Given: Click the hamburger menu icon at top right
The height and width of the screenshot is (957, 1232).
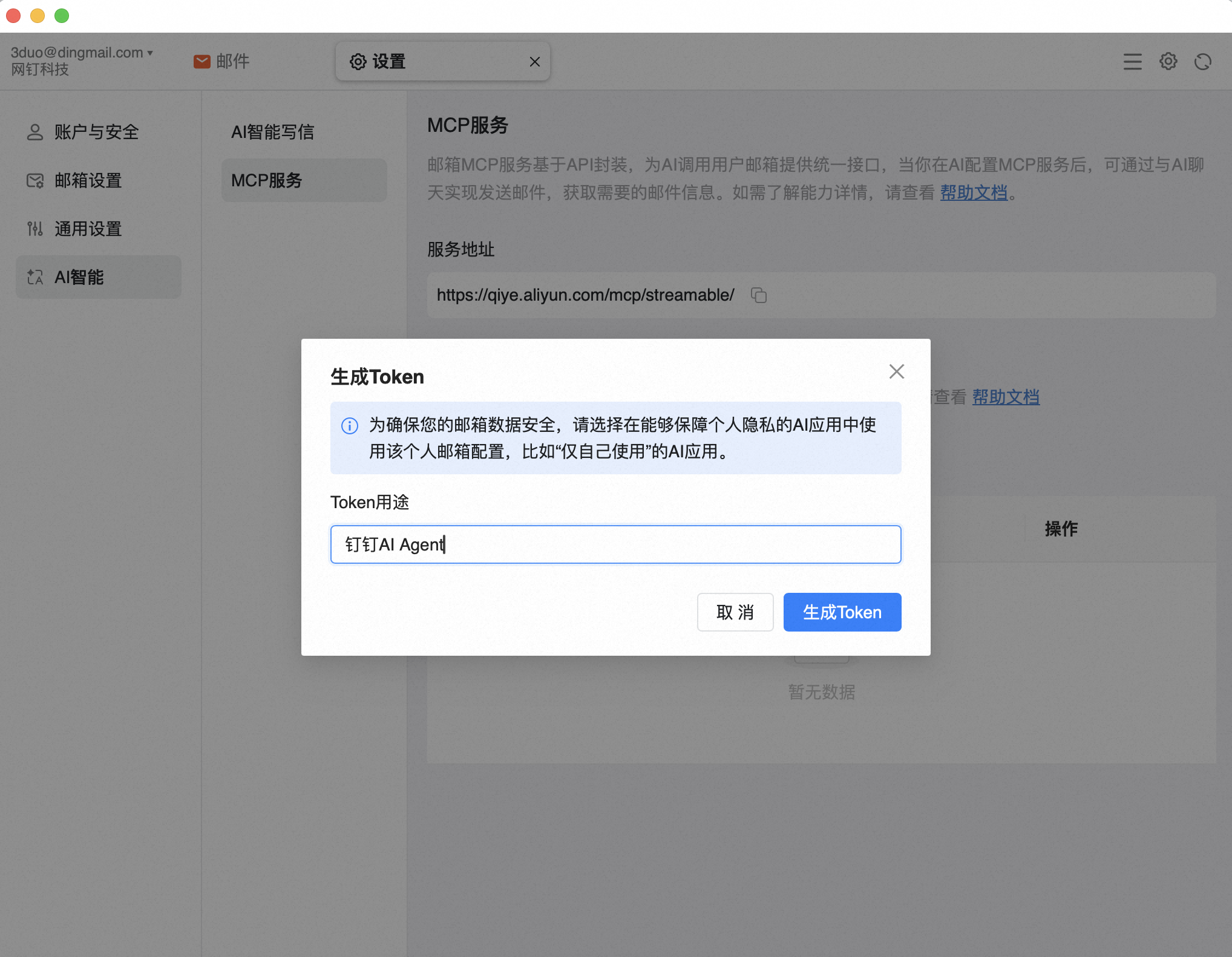Looking at the screenshot, I should (x=1132, y=62).
